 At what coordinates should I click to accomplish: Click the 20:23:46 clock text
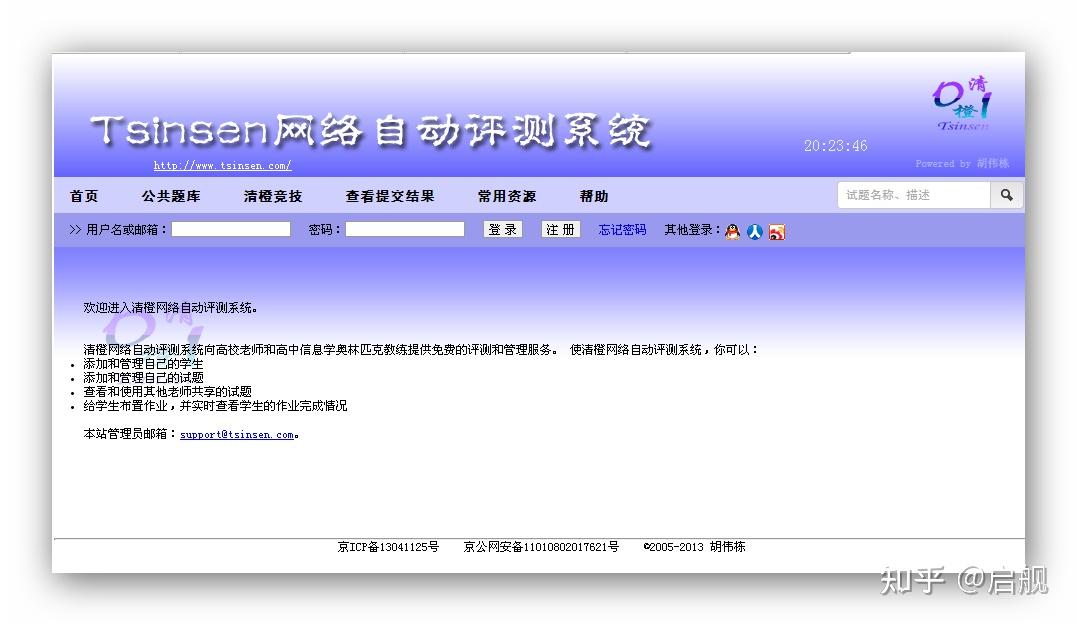click(x=836, y=146)
